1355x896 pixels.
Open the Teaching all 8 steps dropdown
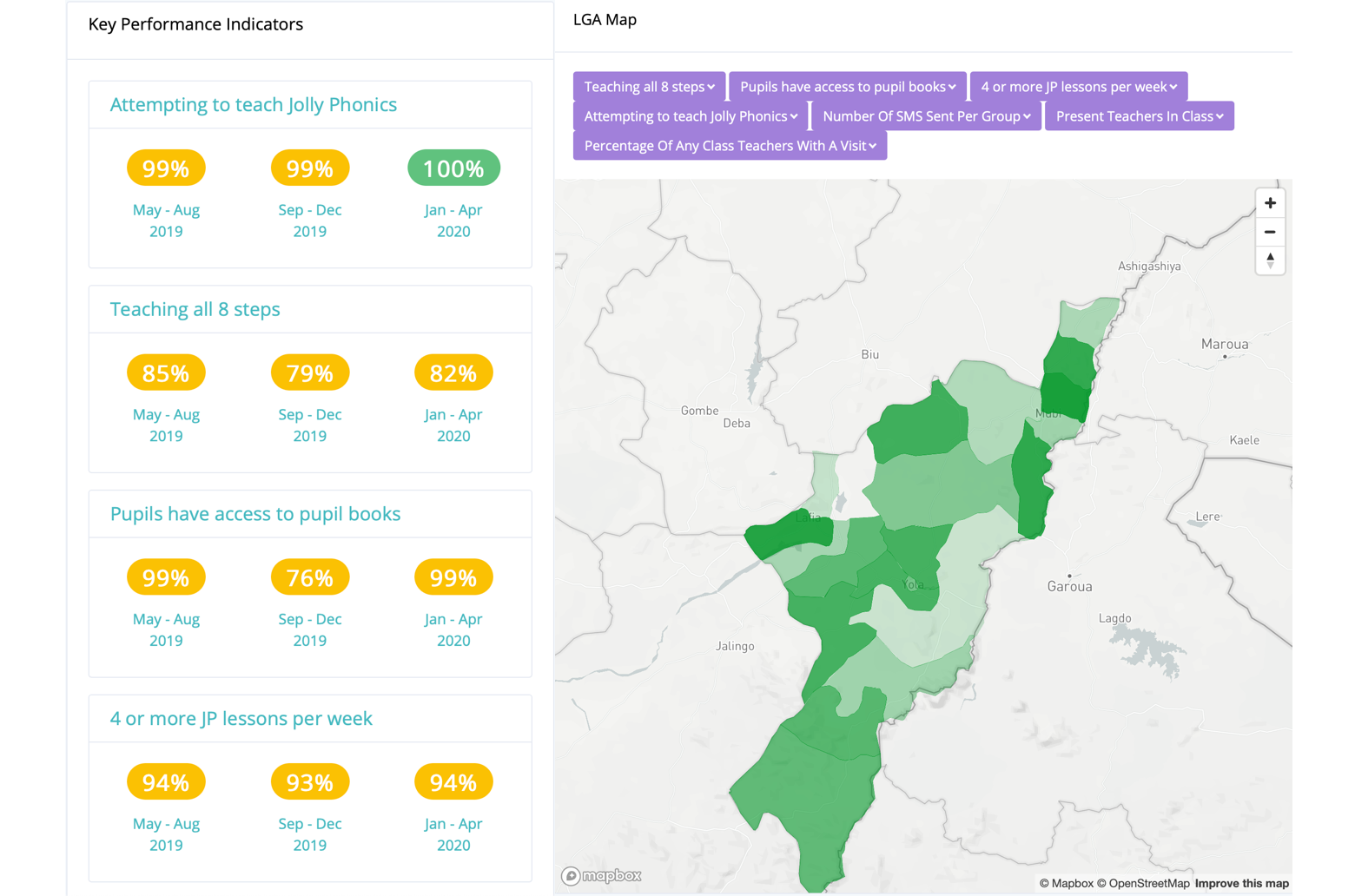pos(649,87)
